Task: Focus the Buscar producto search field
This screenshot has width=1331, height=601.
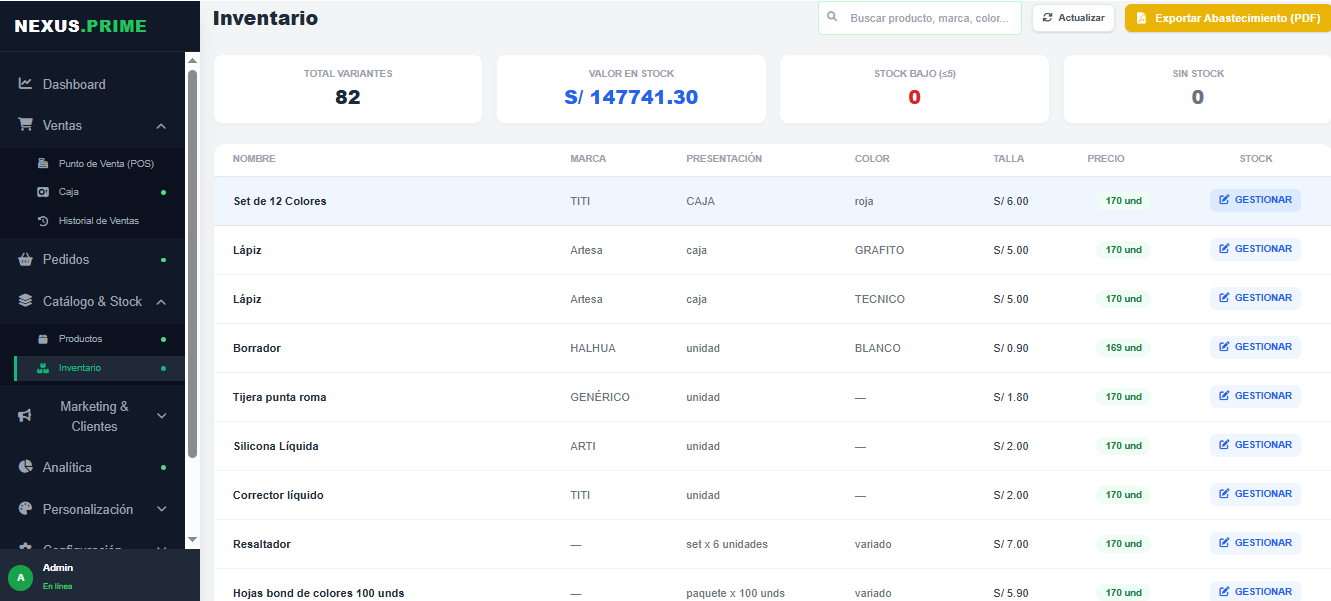Action: [x=920, y=18]
